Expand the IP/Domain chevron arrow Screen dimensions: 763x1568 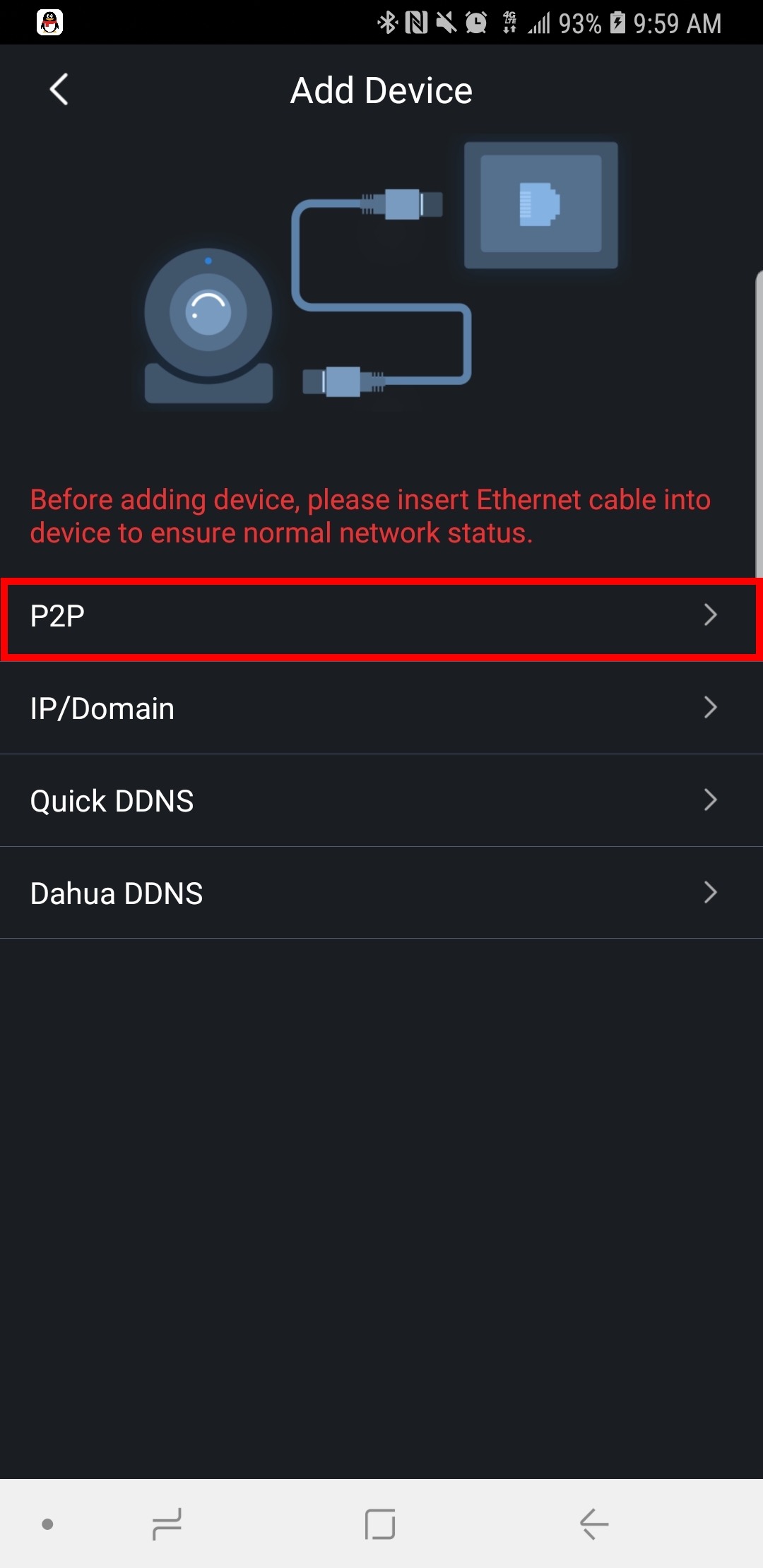click(x=710, y=707)
